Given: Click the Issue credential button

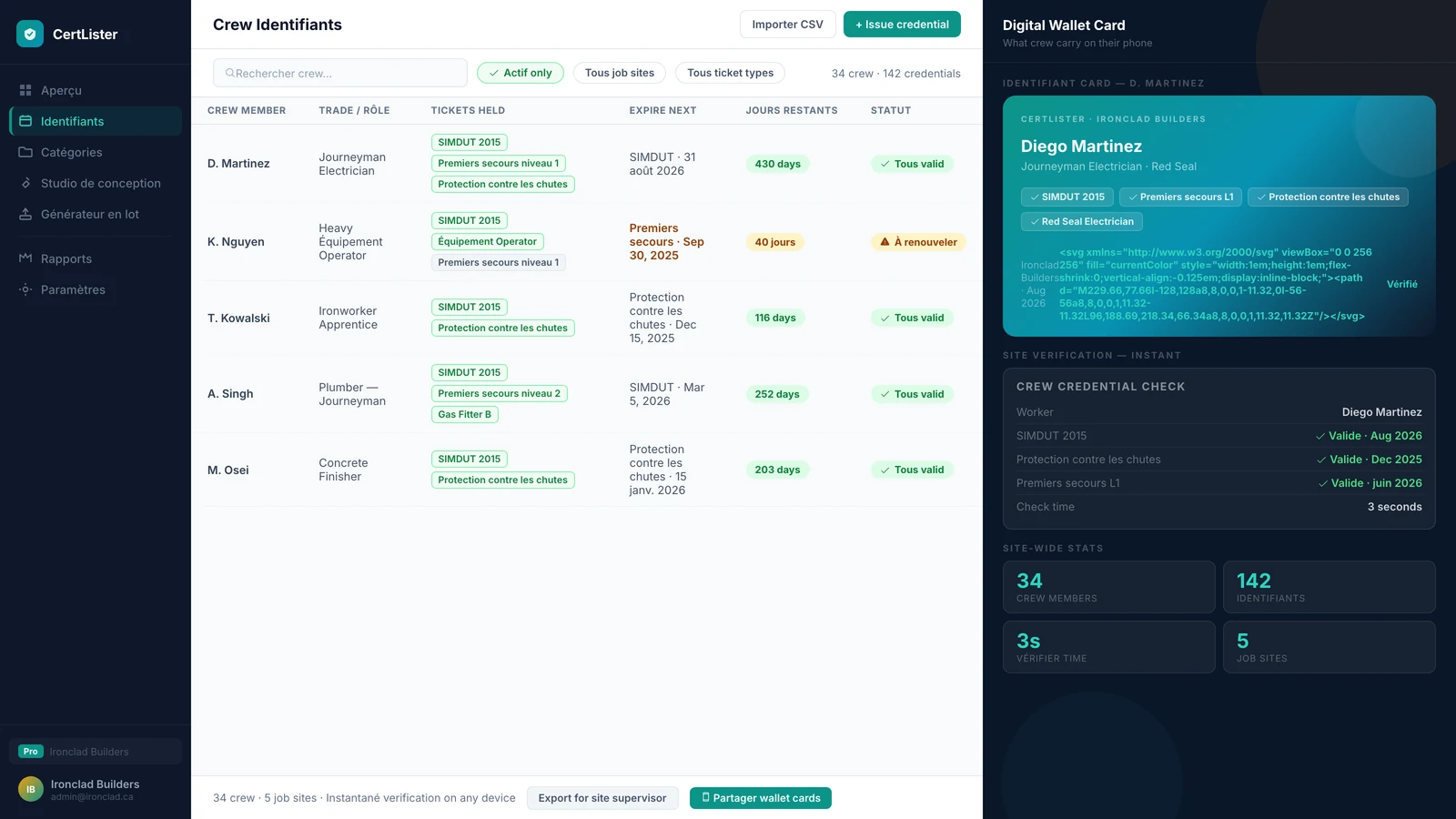Looking at the screenshot, I should (902, 25).
